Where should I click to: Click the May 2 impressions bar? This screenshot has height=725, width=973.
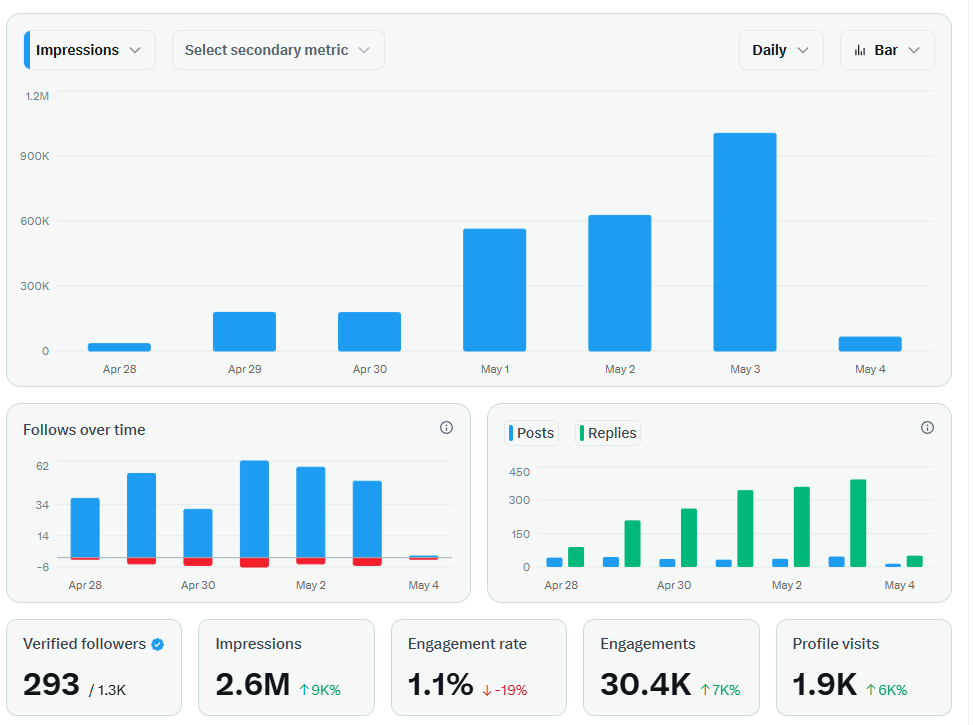620,283
